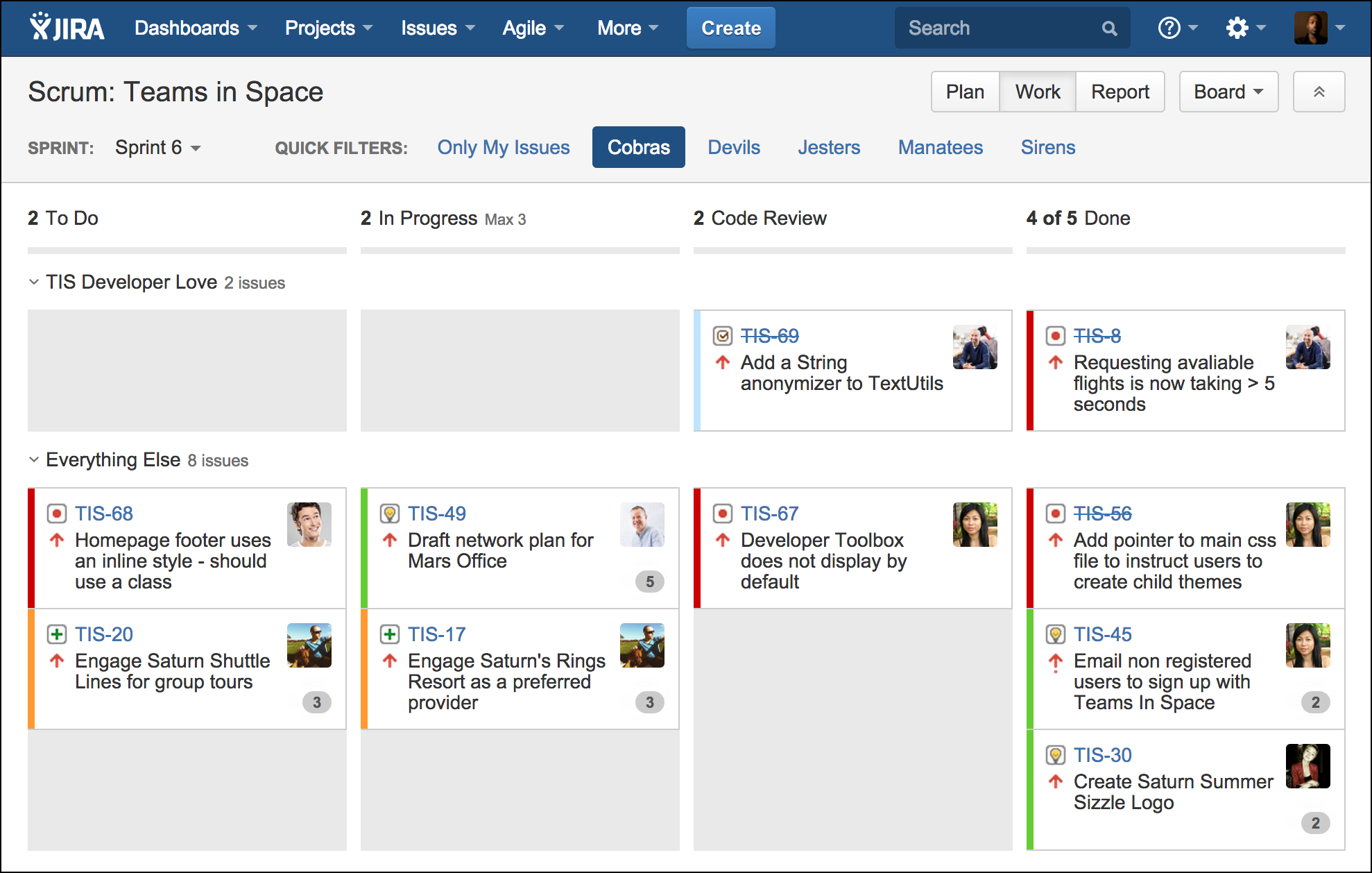Click the assignee avatar on TIS-30

click(1307, 766)
